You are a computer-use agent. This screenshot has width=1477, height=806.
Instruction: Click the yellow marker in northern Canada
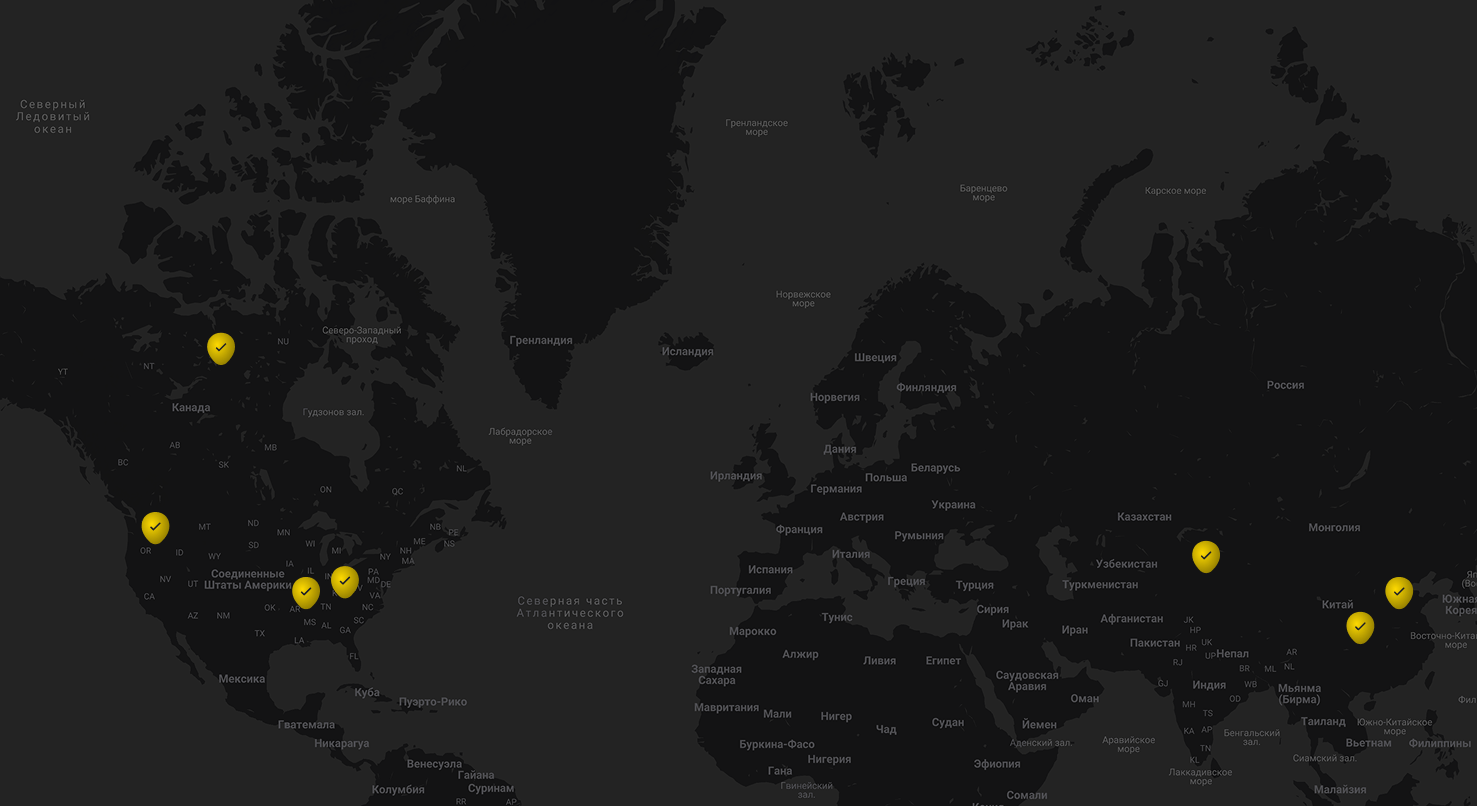point(221,347)
